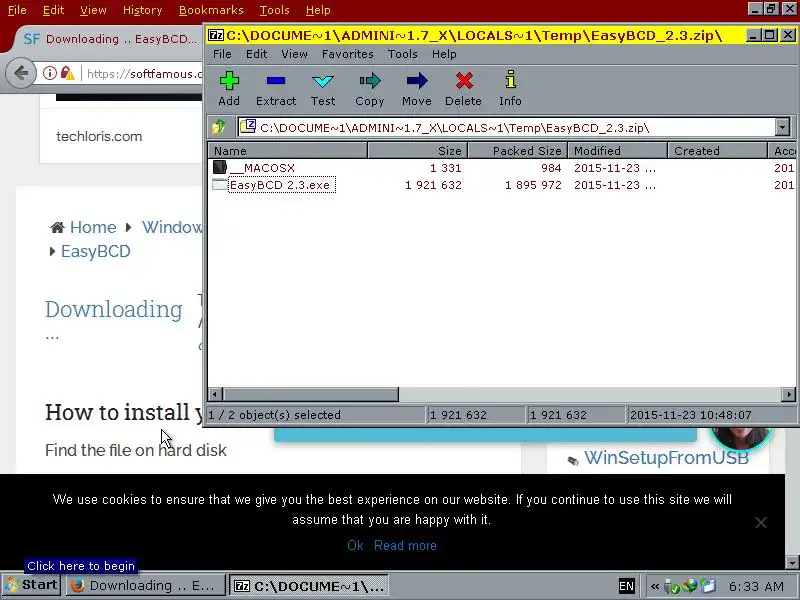The height and width of the screenshot is (600, 800).
Task: Select the EasyBCD 2.3.exe file name
Action: pyautogui.click(x=280, y=185)
